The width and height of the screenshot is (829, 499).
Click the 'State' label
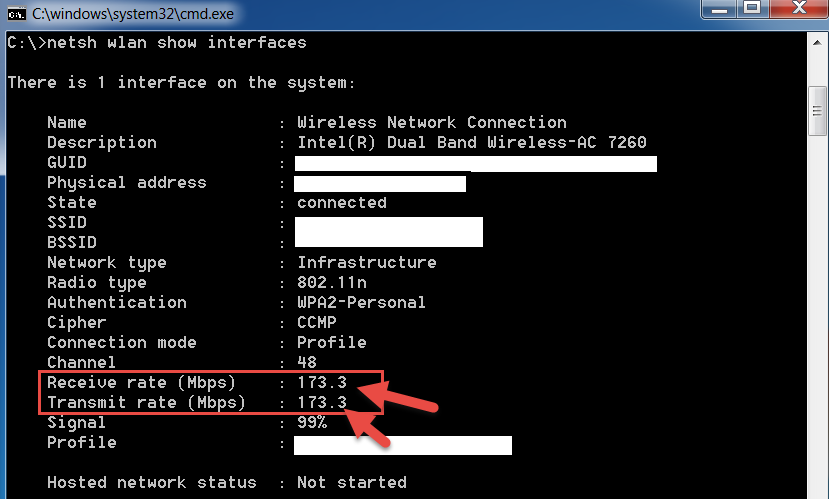point(72,203)
